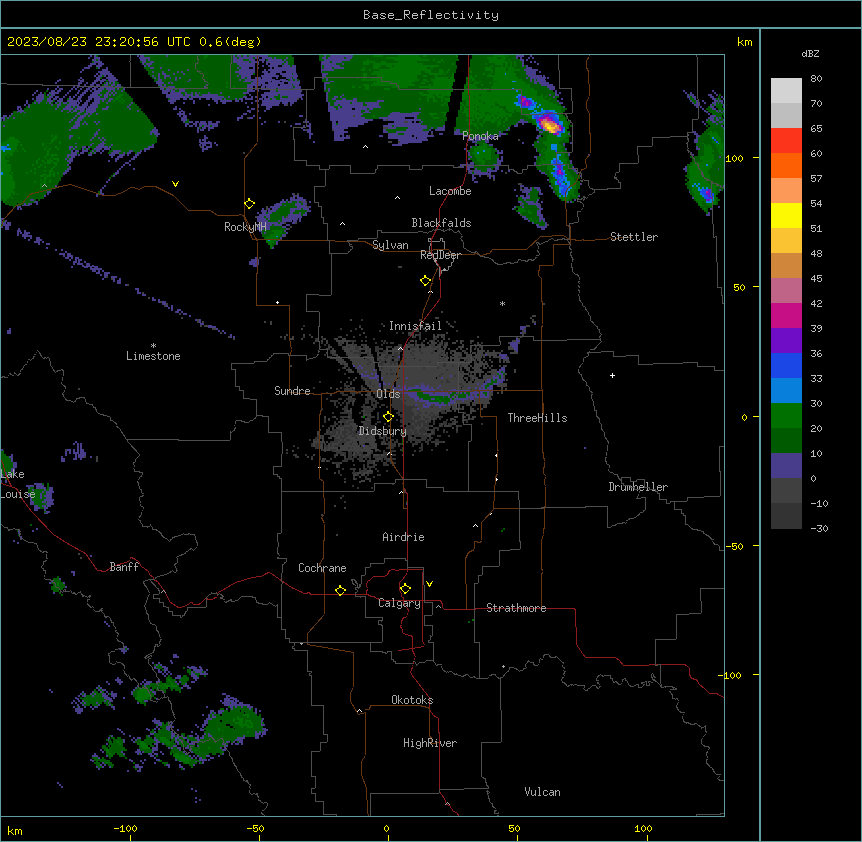Click the yellow diamond marker south of RedDeer
The image size is (862, 842).
click(425, 281)
